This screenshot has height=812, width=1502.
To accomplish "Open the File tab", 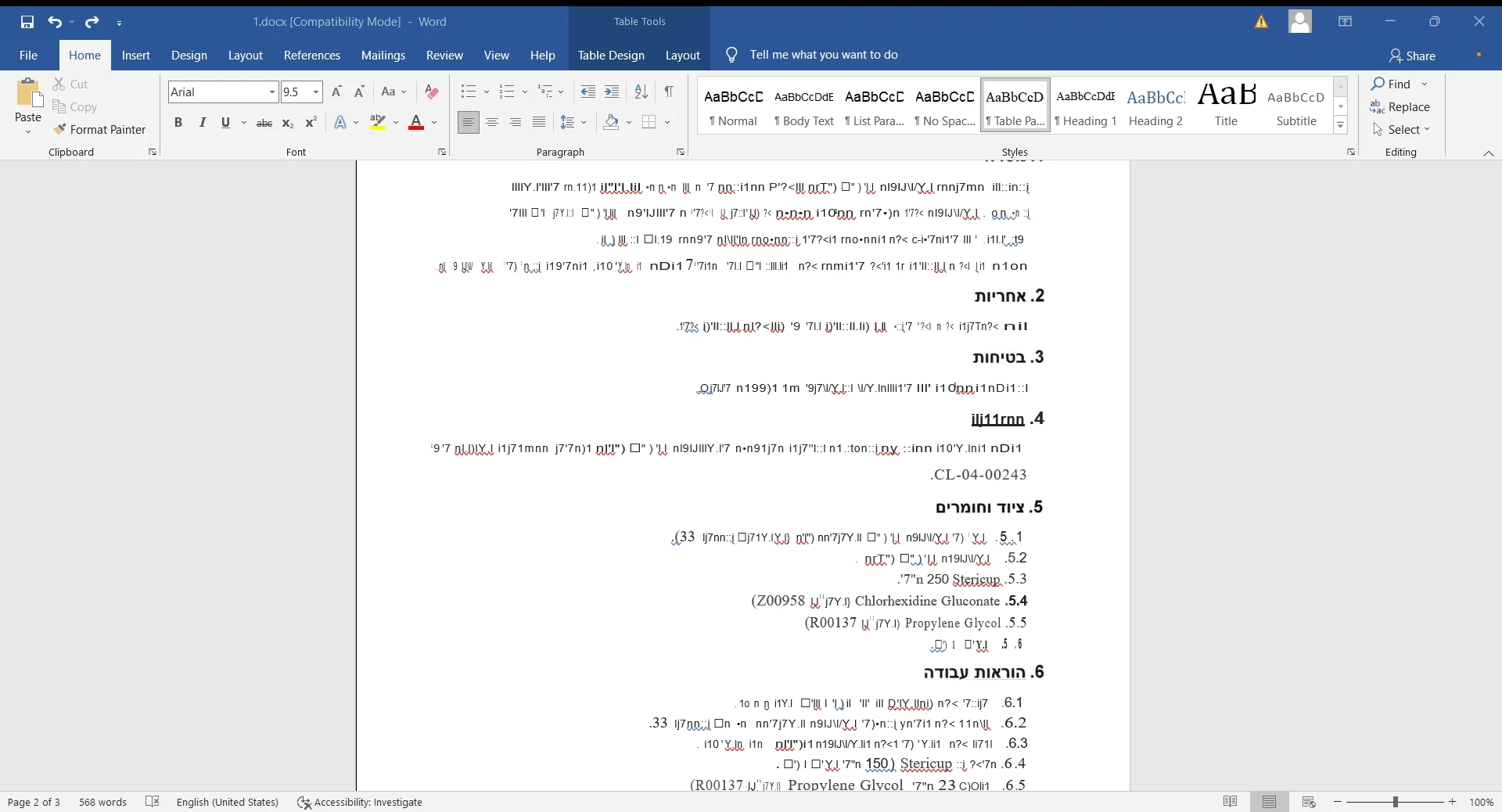I will click(29, 56).
